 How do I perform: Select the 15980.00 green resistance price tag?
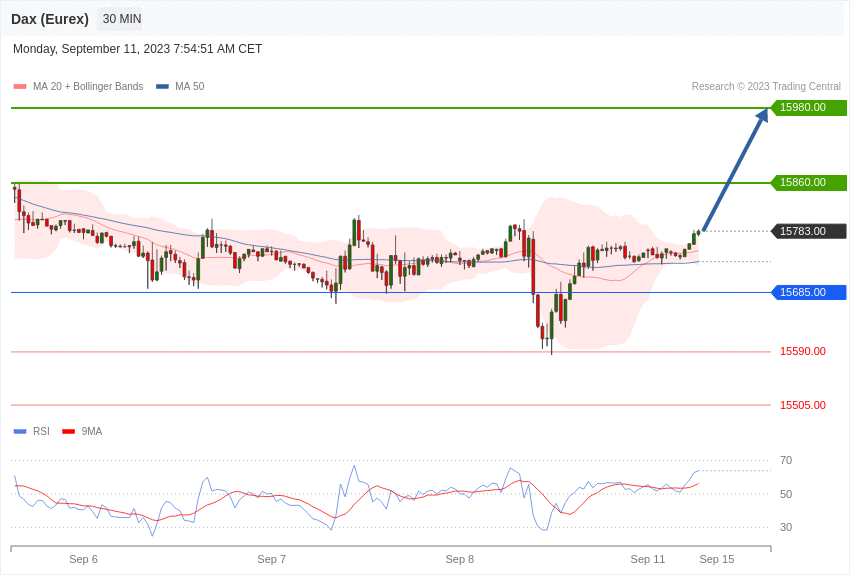[x=808, y=107]
